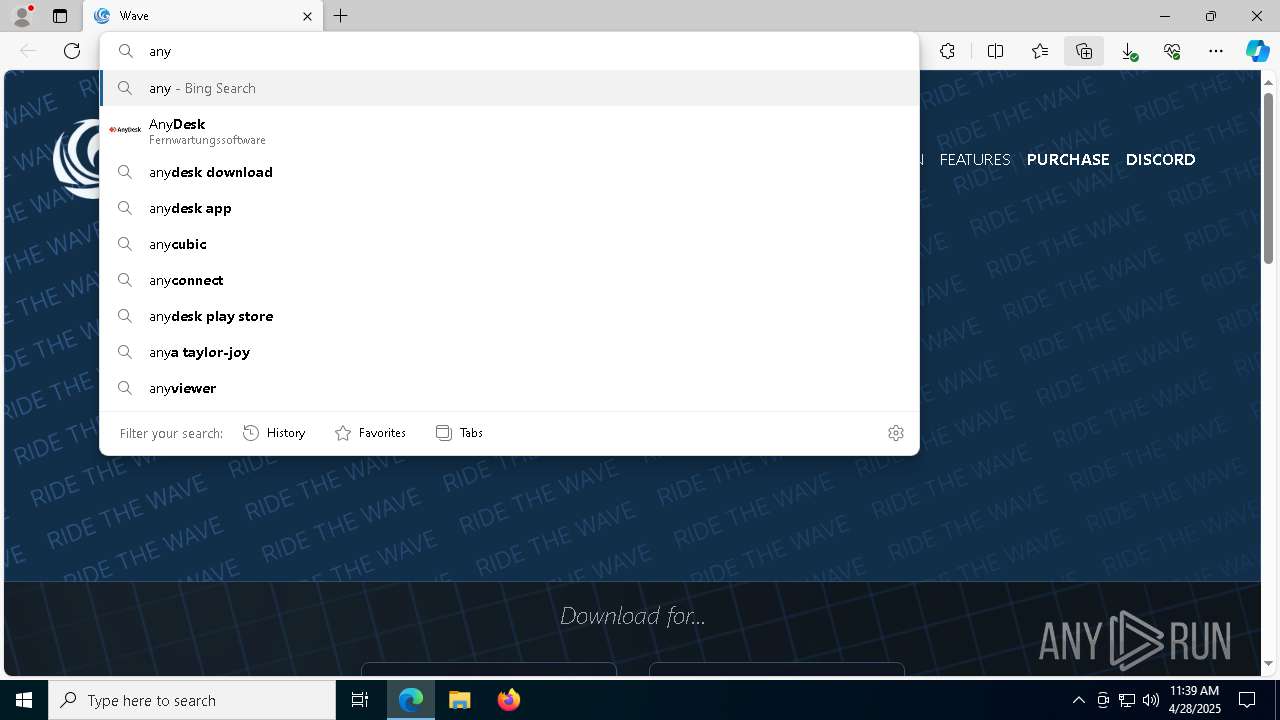This screenshot has height=720, width=1280.
Task: Select the AnyDesk Fernwartungssoftware suggestion
Action: pyautogui.click(x=509, y=131)
